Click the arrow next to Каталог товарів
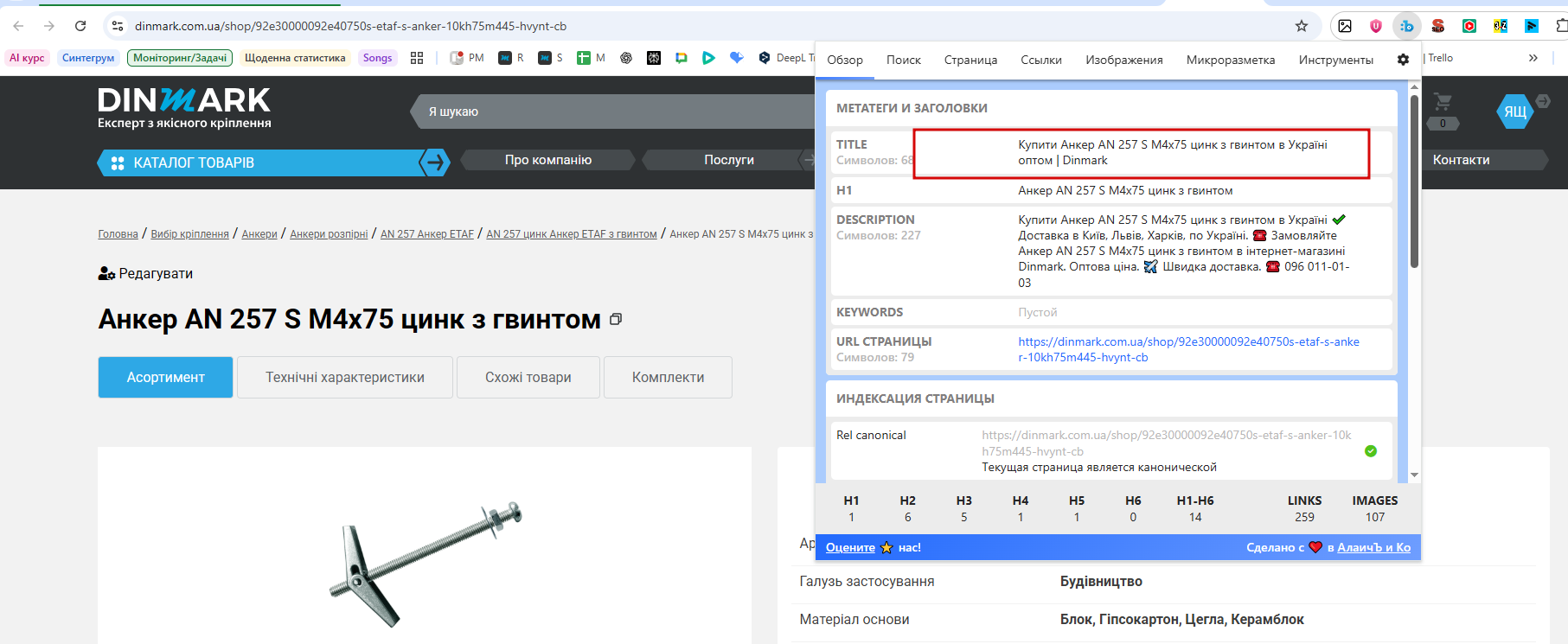 (435, 162)
